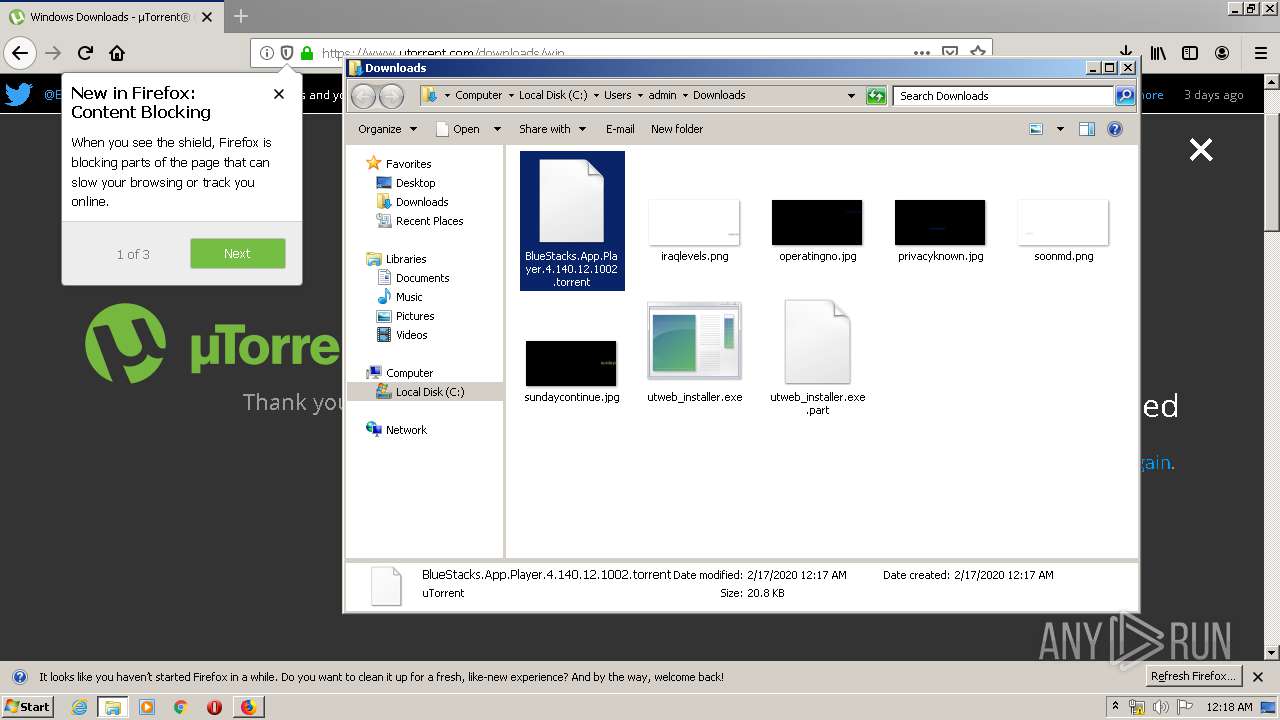Change view icon in Explorer
This screenshot has width=1280, height=720.
tap(1036, 129)
